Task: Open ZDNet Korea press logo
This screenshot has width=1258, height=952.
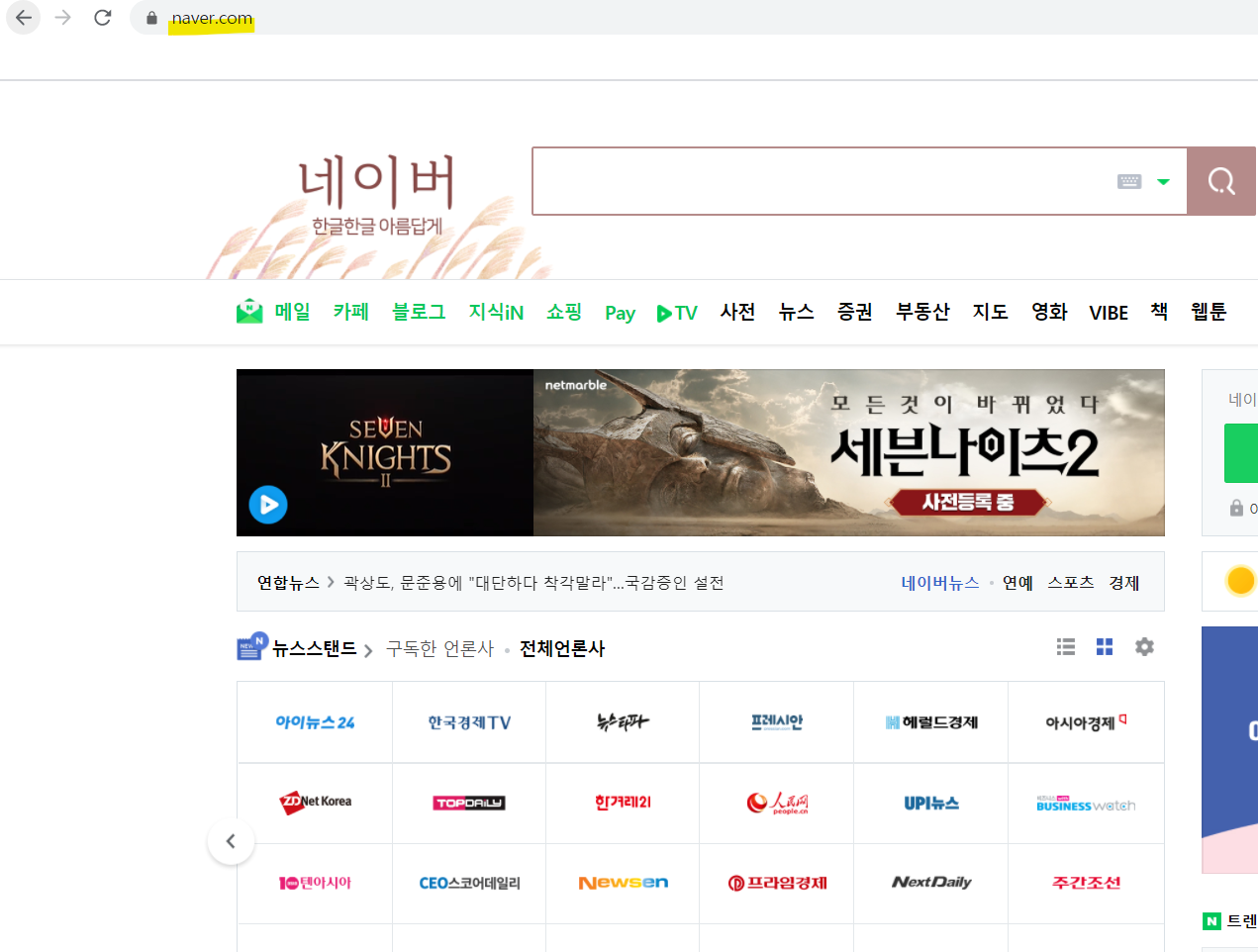Action: click(315, 803)
